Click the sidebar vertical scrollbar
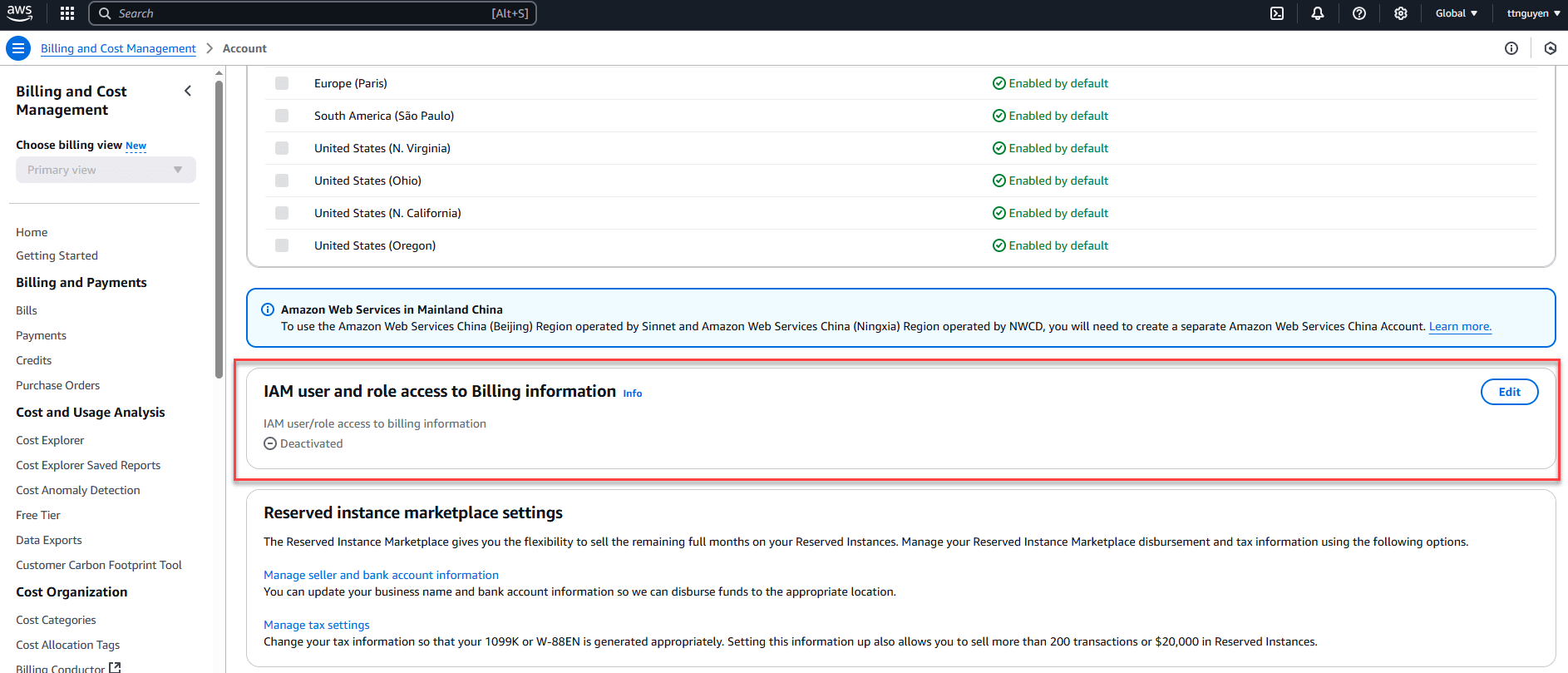The height and width of the screenshot is (673, 1568). tap(219, 225)
